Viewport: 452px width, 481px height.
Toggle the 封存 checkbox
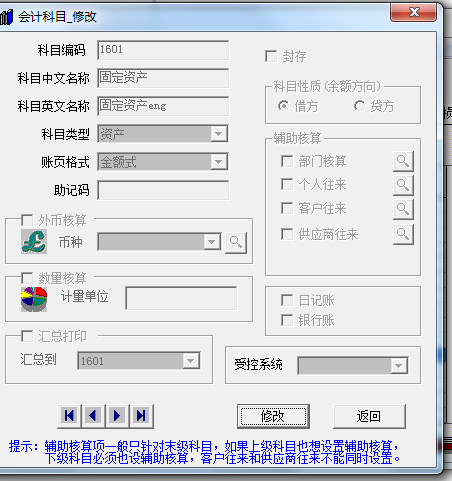[x=271, y=56]
